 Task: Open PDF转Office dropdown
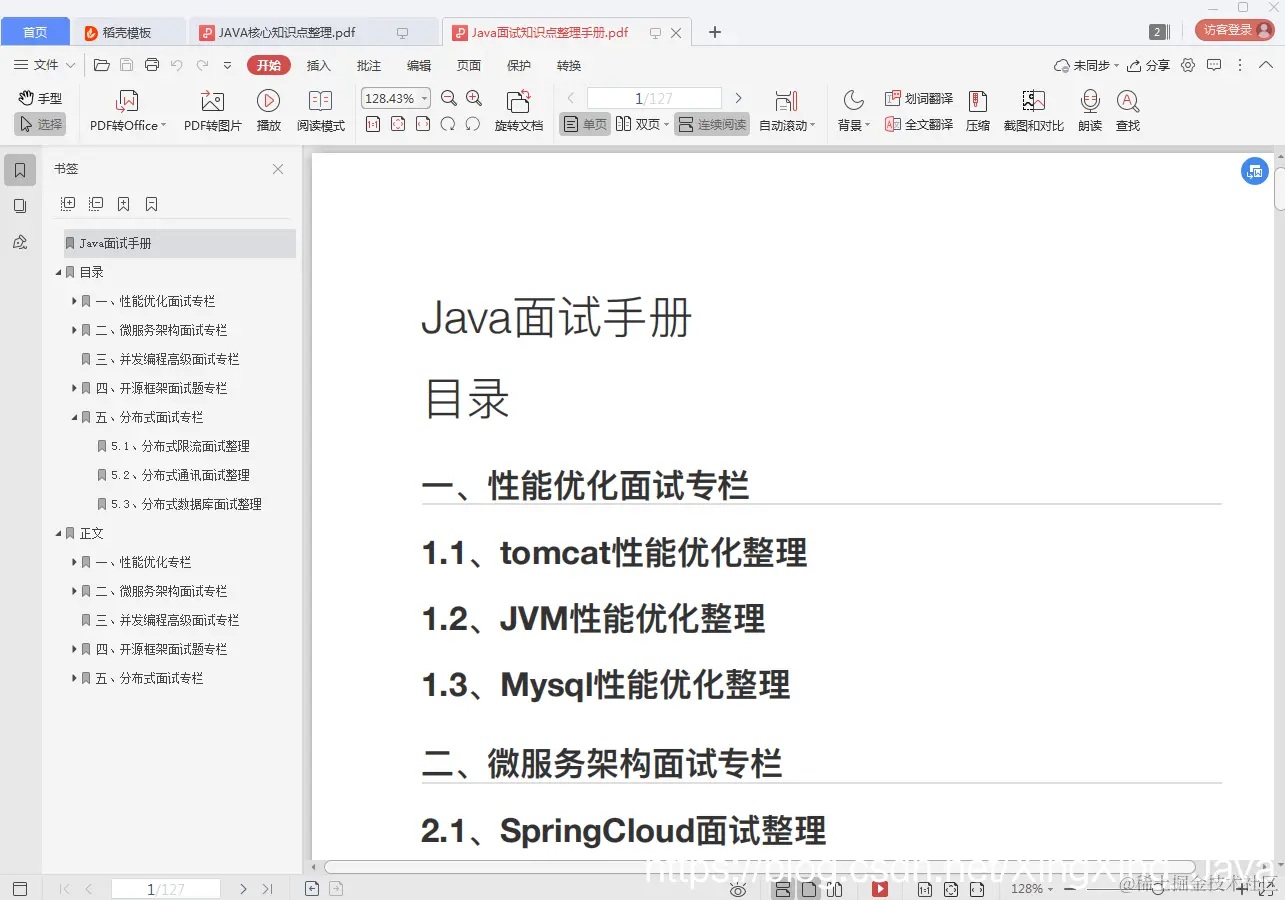click(x=127, y=110)
